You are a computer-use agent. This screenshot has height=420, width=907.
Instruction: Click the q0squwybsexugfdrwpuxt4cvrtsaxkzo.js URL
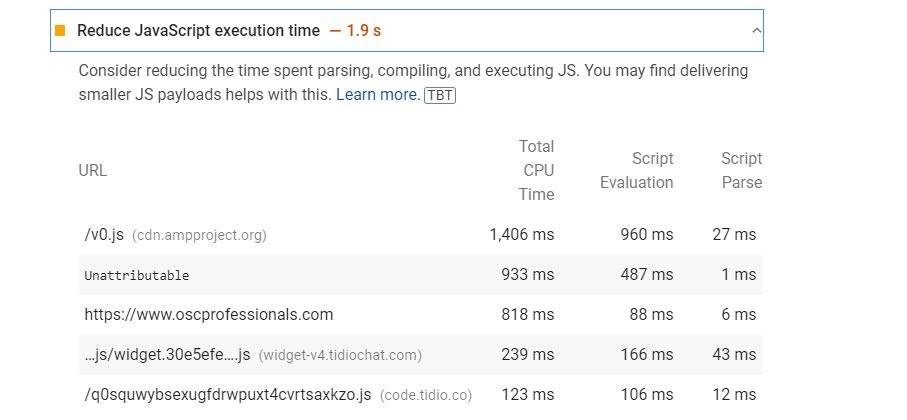click(x=228, y=395)
